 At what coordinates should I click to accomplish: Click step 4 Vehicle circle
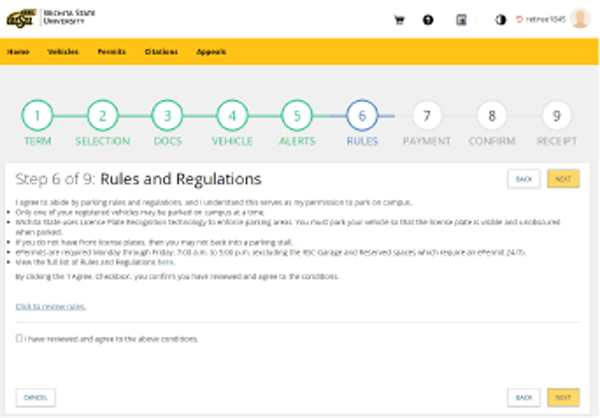[232, 116]
